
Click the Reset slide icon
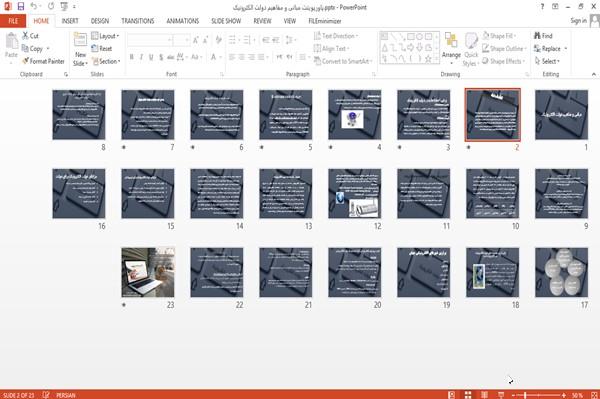pyautogui.click(x=95, y=49)
